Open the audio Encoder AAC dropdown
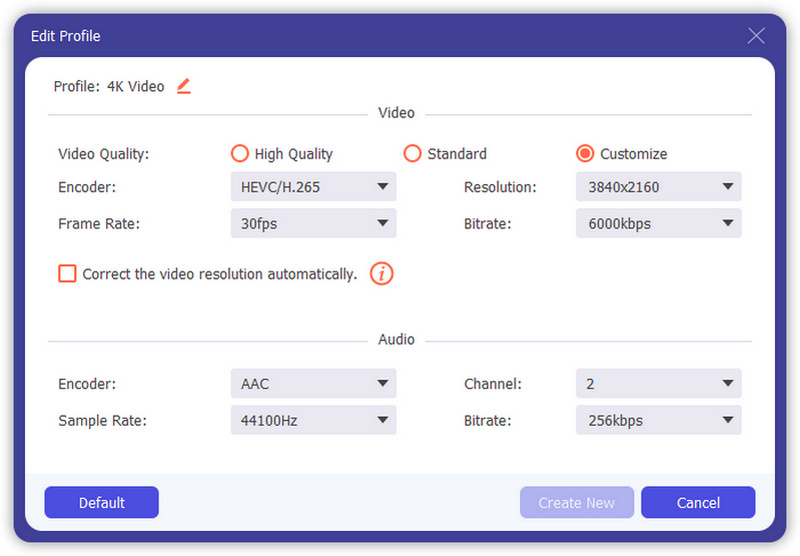 [x=313, y=384]
